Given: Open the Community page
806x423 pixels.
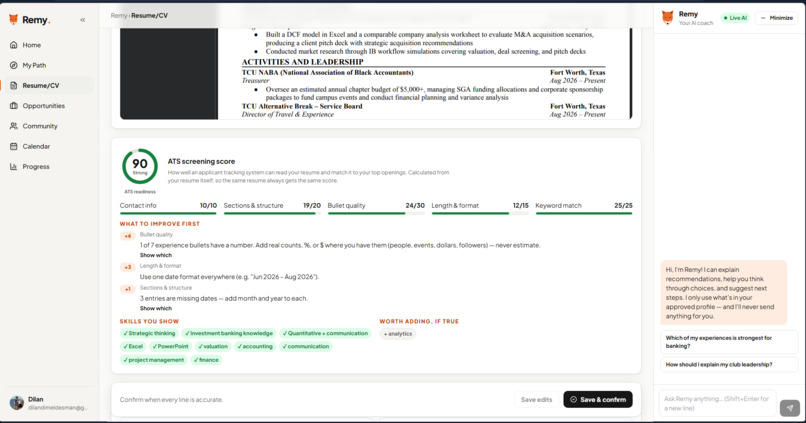Looking at the screenshot, I should [x=48, y=126].
